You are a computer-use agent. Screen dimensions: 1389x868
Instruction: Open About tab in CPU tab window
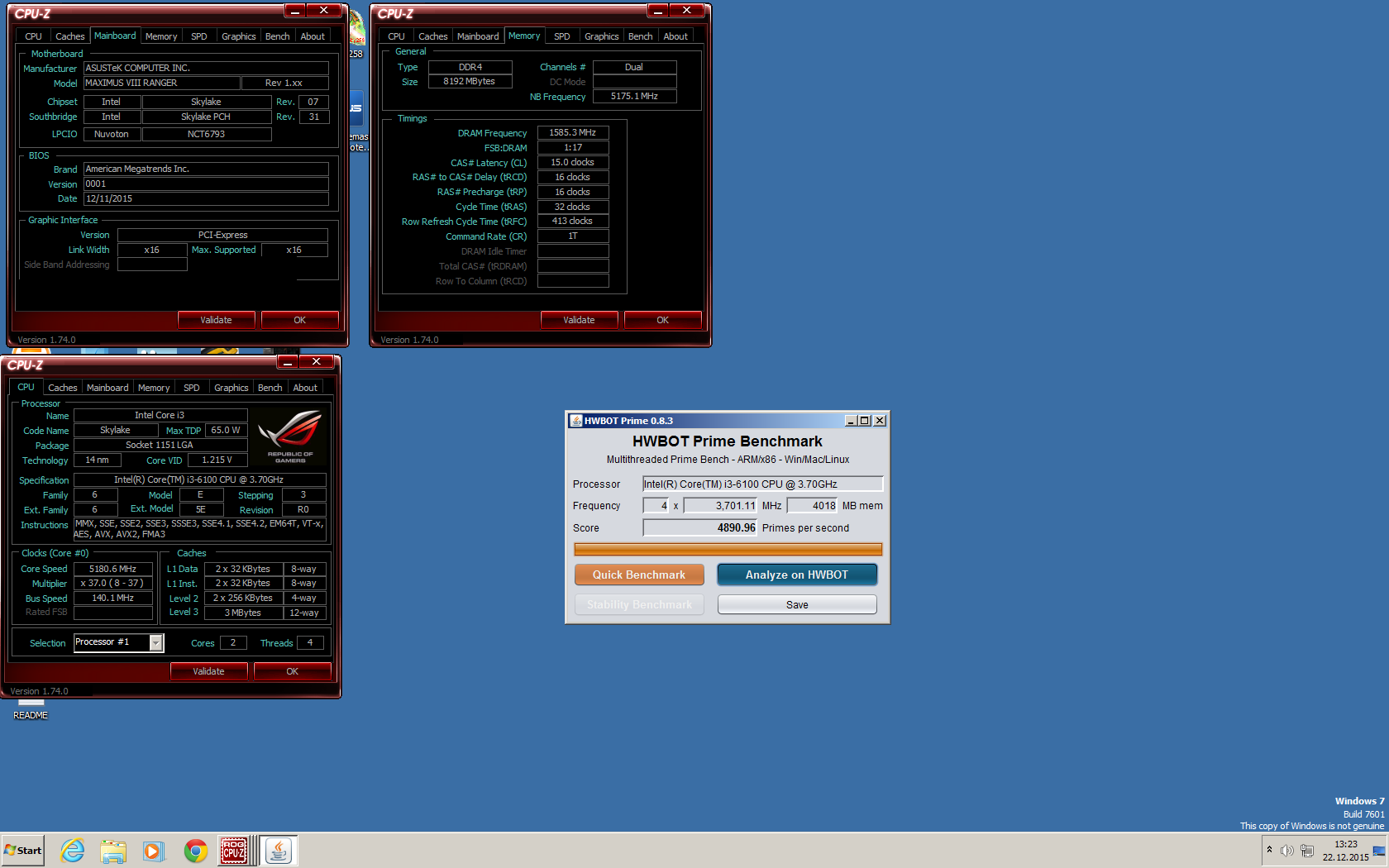tap(305, 388)
